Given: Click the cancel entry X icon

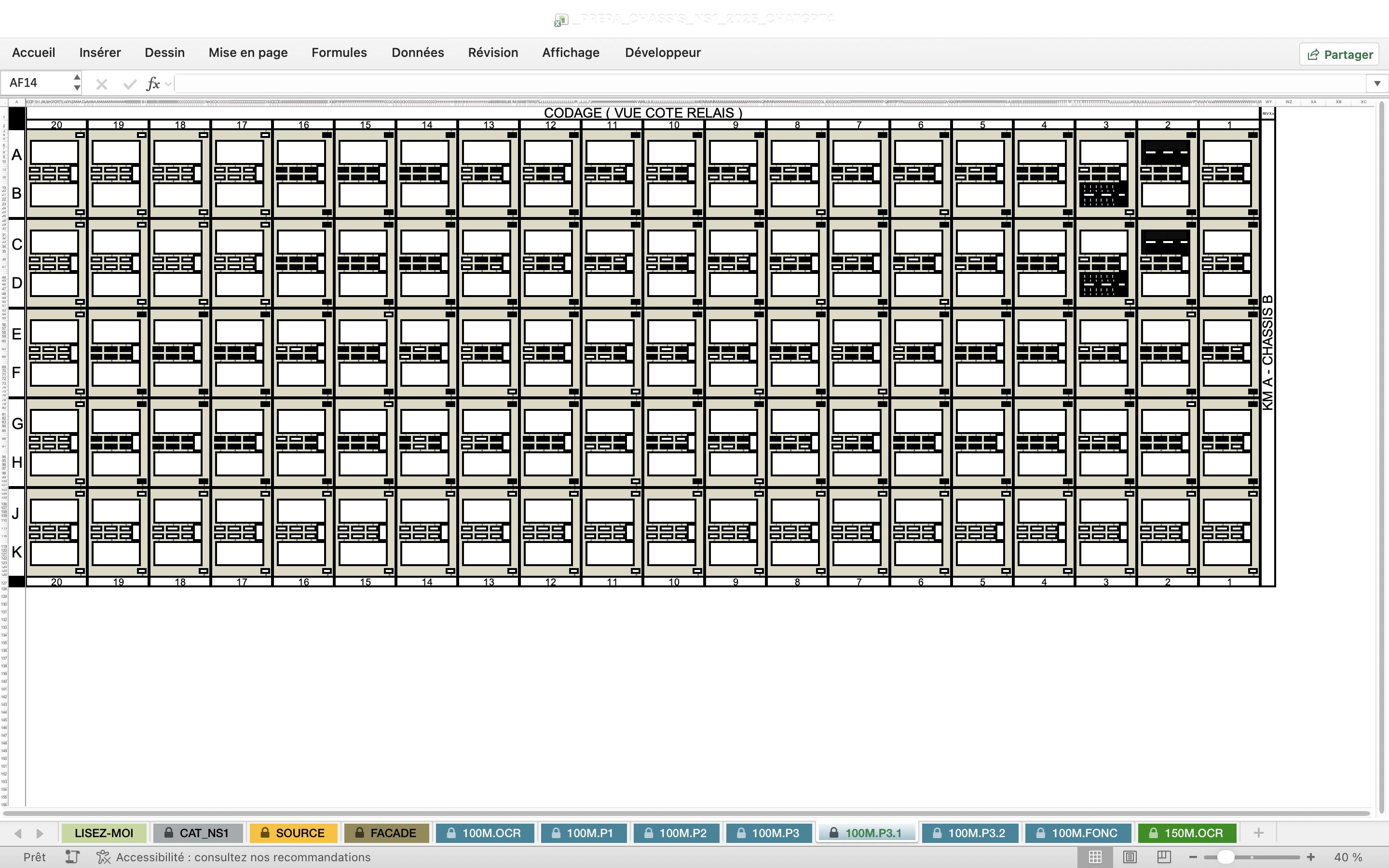Looking at the screenshot, I should (102, 84).
